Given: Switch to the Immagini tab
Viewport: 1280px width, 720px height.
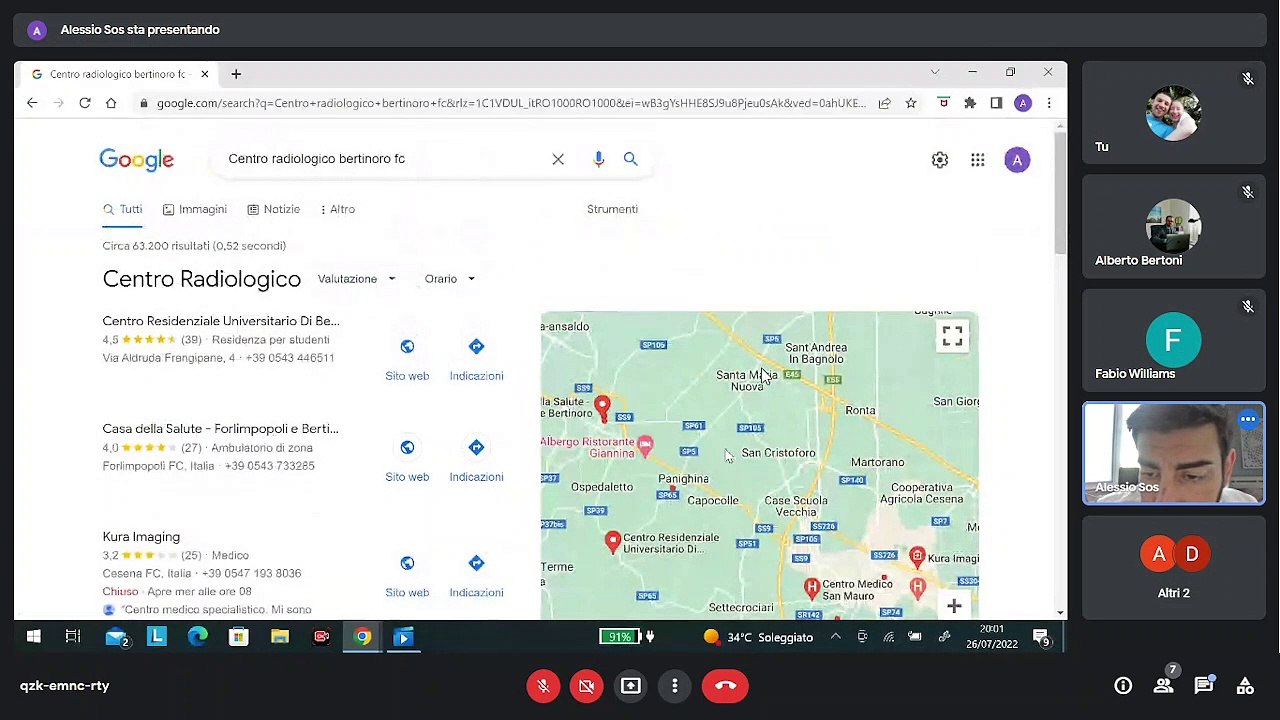Looking at the screenshot, I should pyautogui.click(x=194, y=209).
